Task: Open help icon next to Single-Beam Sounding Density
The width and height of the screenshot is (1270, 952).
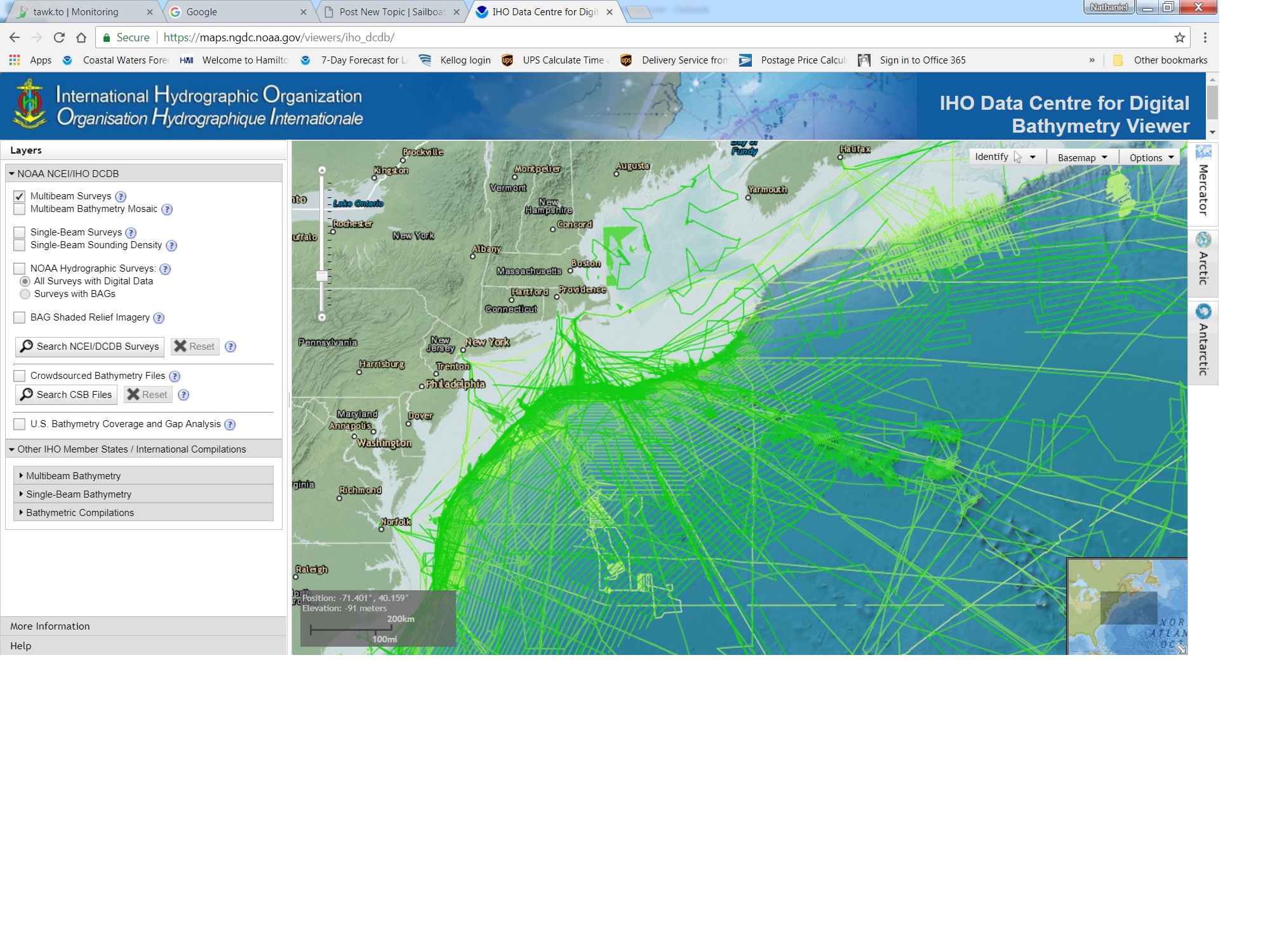Action: coord(171,246)
